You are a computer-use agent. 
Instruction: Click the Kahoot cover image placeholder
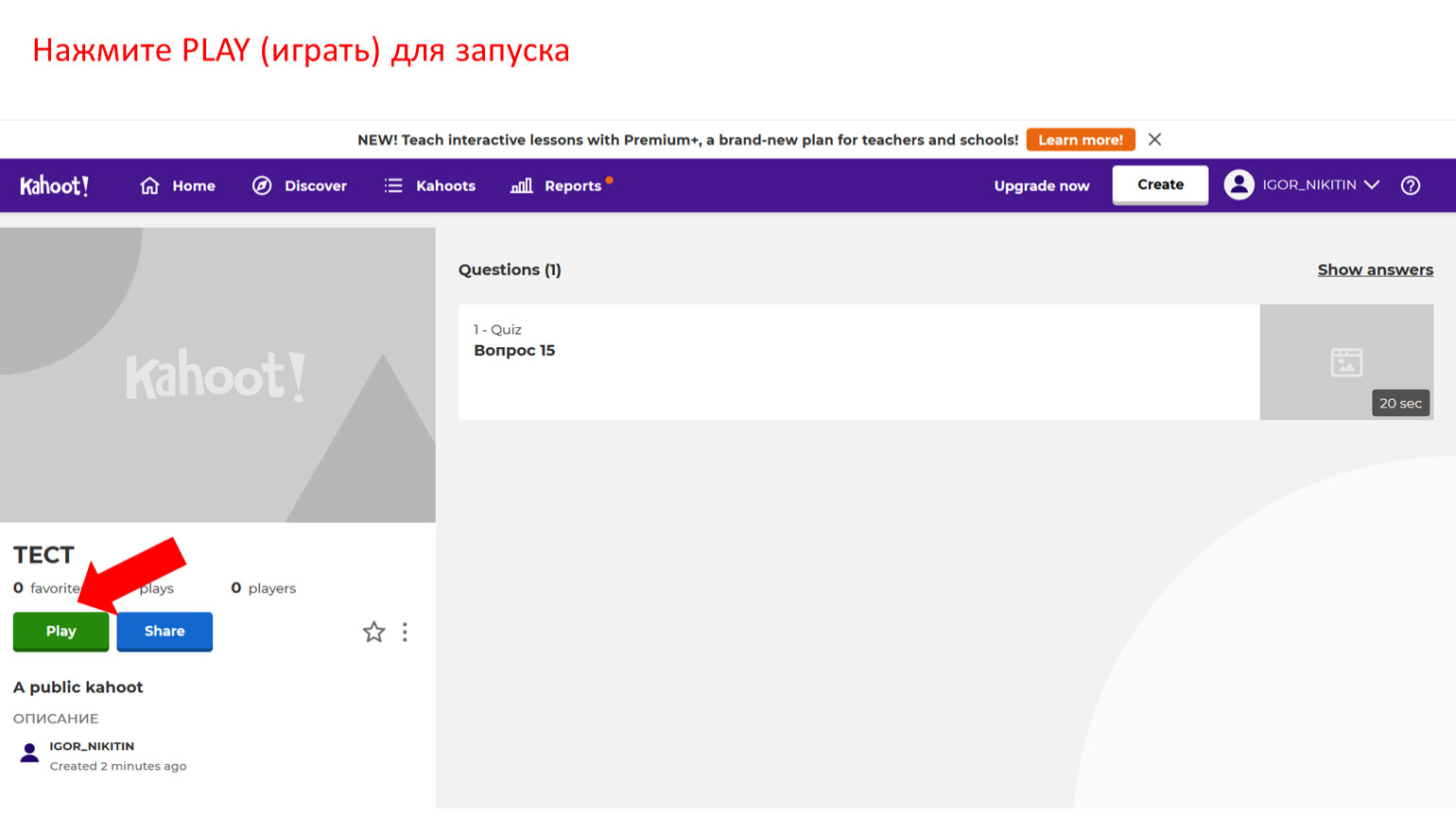pos(217,374)
